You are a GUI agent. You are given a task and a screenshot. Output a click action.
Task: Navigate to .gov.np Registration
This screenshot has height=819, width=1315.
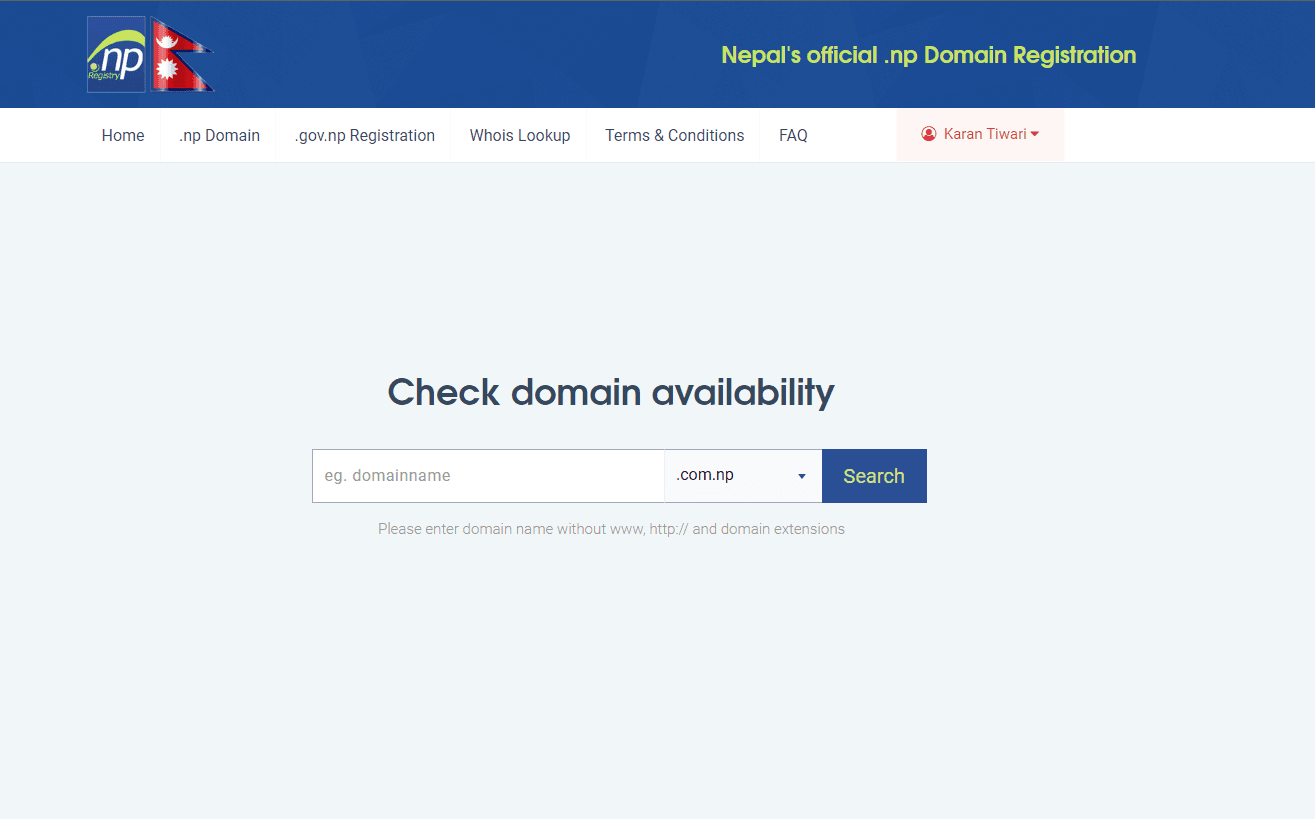pos(364,135)
